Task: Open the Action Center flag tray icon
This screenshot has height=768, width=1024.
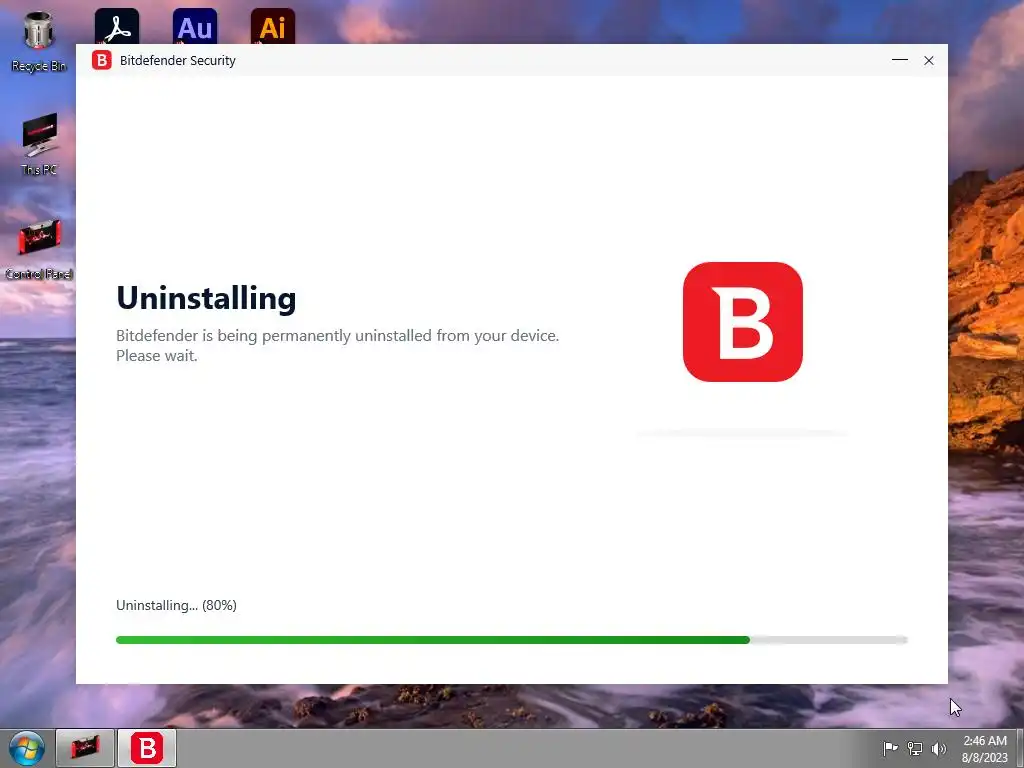Action: [x=890, y=748]
